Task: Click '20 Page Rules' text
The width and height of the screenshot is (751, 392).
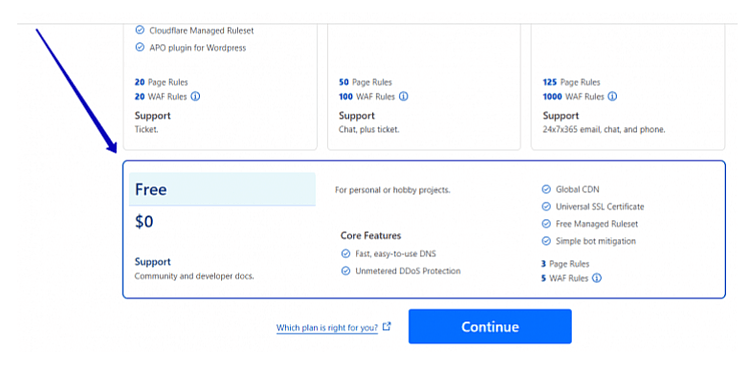Action: pyautogui.click(x=161, y=82)
